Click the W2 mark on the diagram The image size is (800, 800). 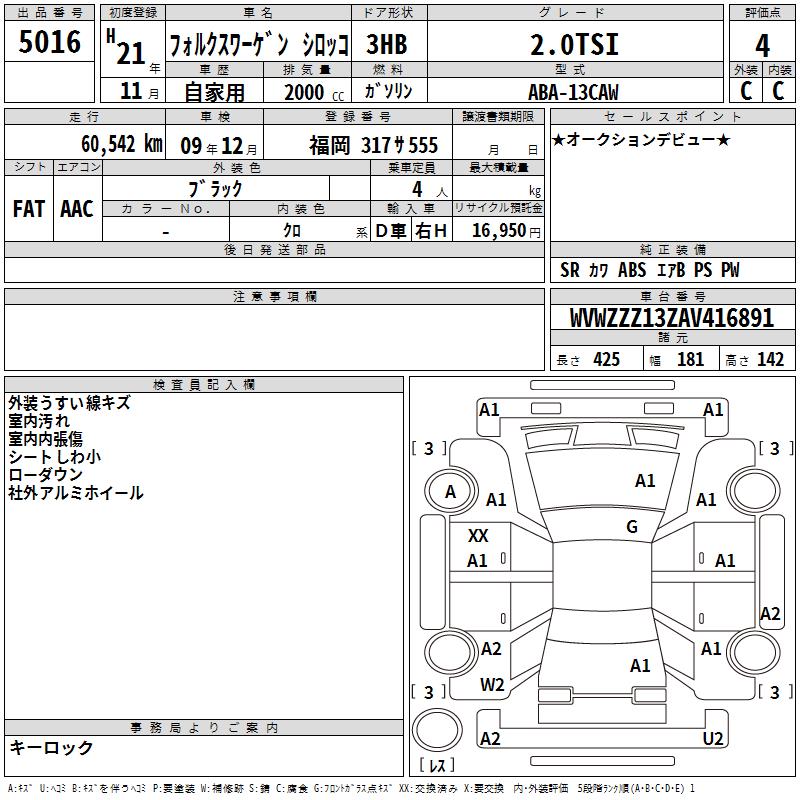point(492,685)
